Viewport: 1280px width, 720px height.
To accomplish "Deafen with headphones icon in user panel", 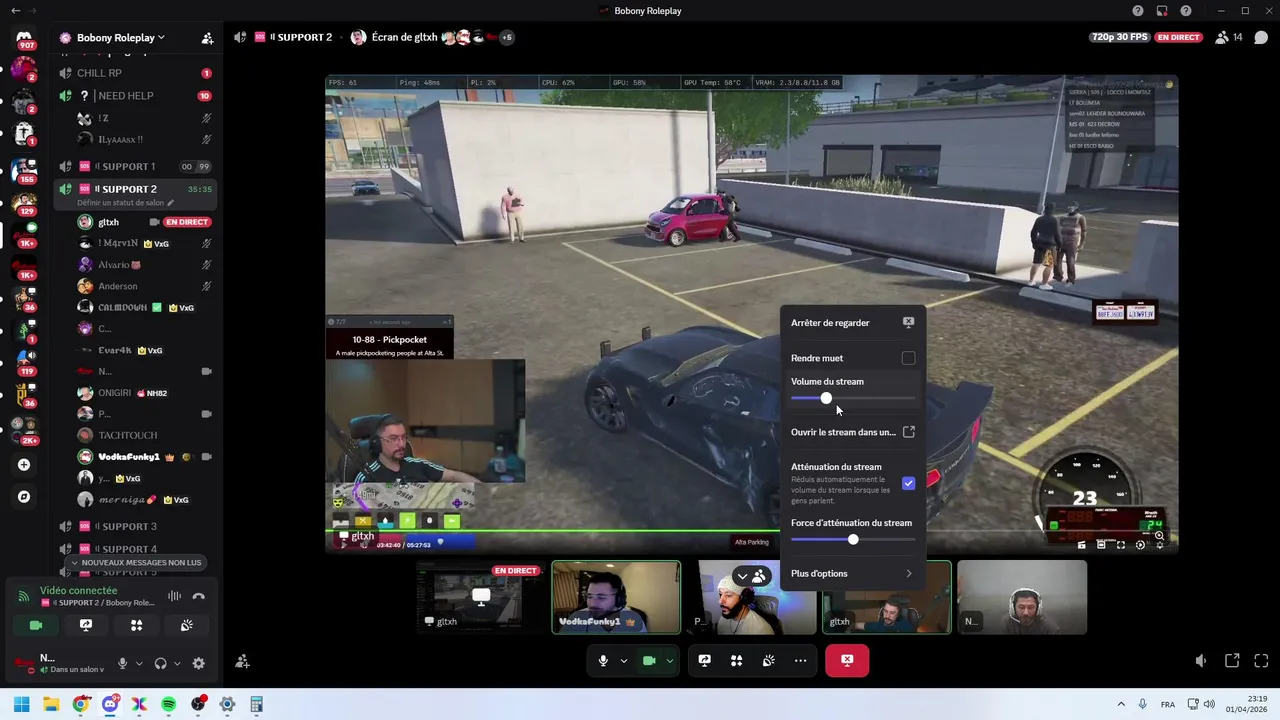I will [x=160, y=663].
